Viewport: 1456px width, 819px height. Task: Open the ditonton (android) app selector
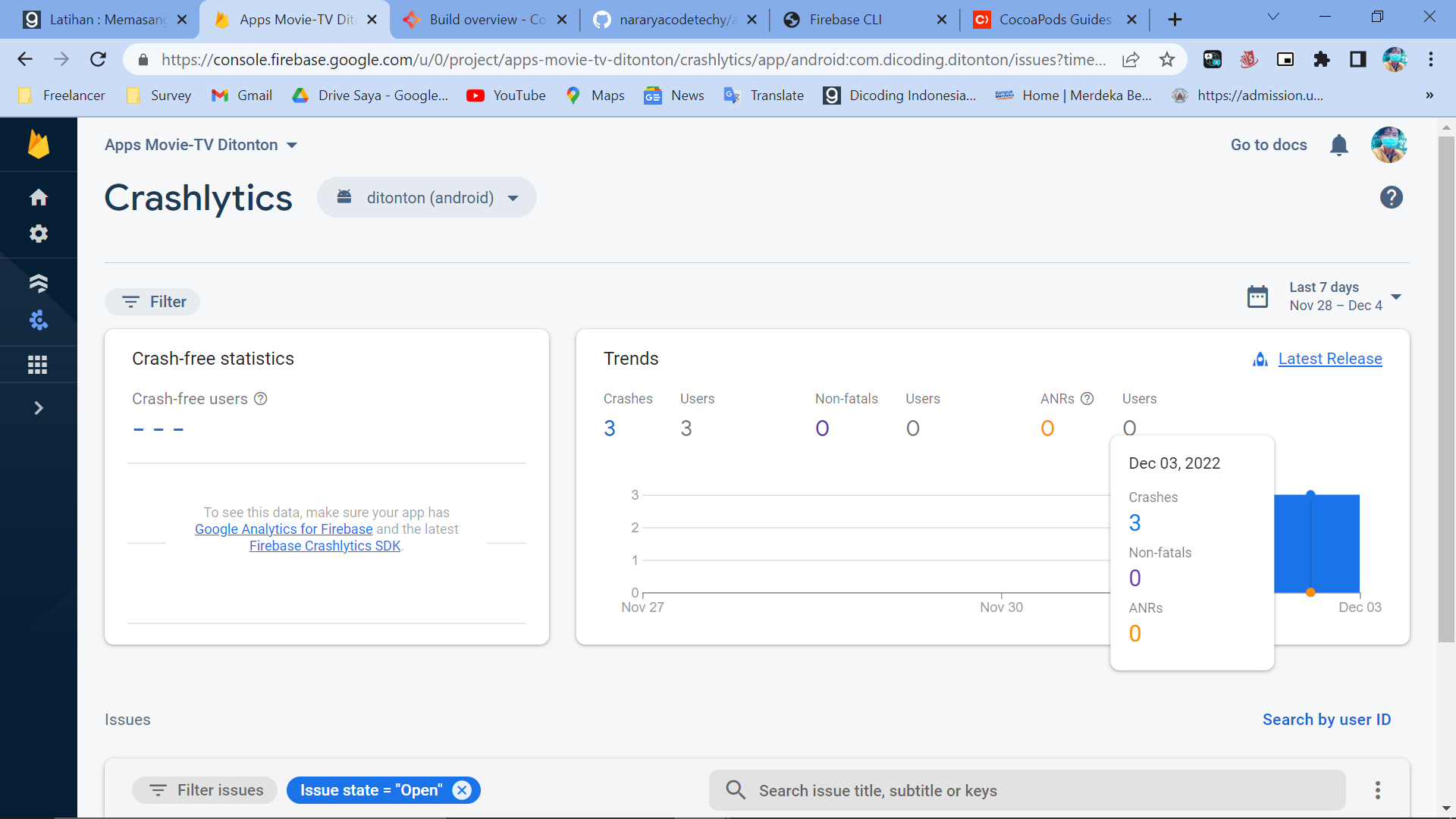(x=427, y=197)
